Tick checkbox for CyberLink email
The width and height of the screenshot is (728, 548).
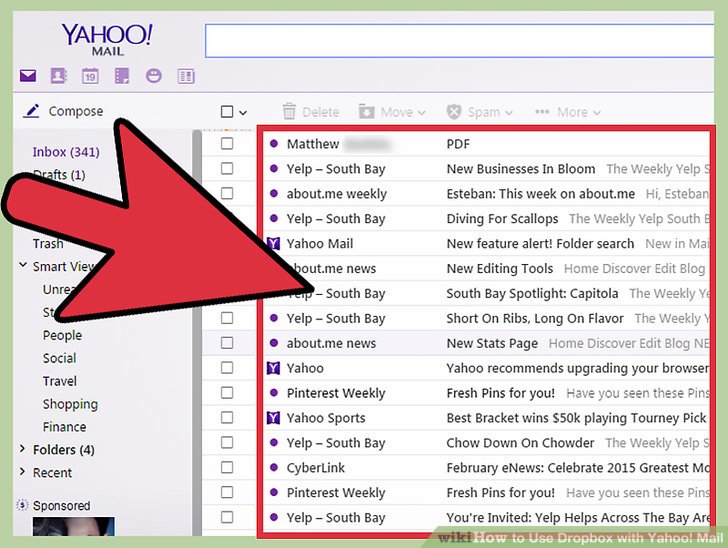[227, 467]
